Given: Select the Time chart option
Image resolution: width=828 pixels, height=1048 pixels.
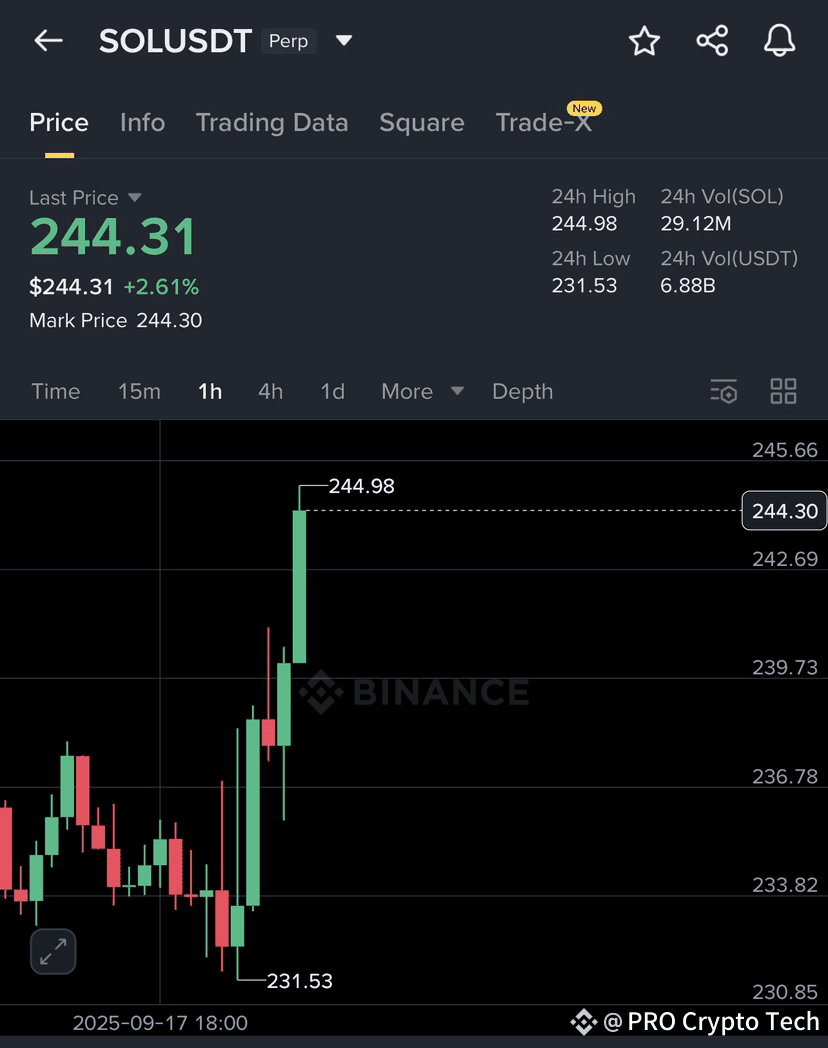Looking at the screenshot, I should pyautogui.click(x=55, y=391).
